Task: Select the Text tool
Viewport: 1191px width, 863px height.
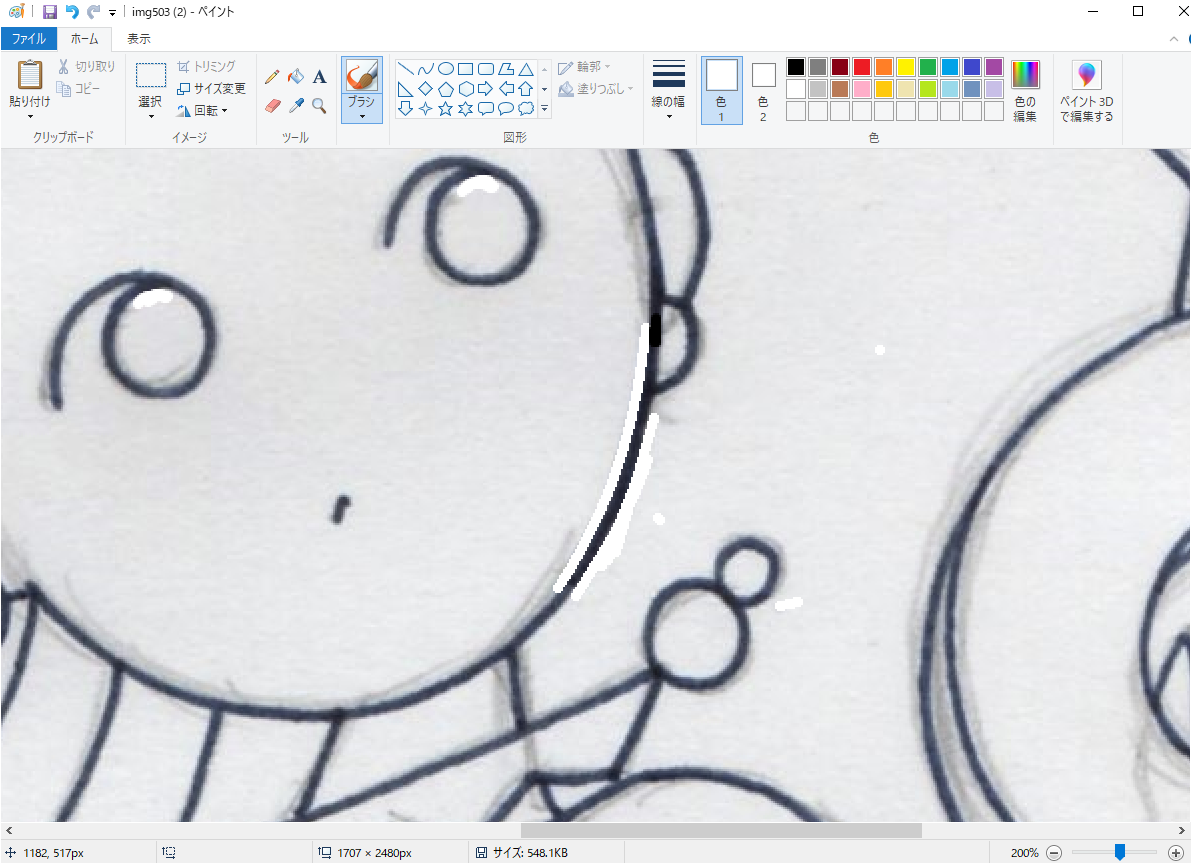Action: [320, 77]
